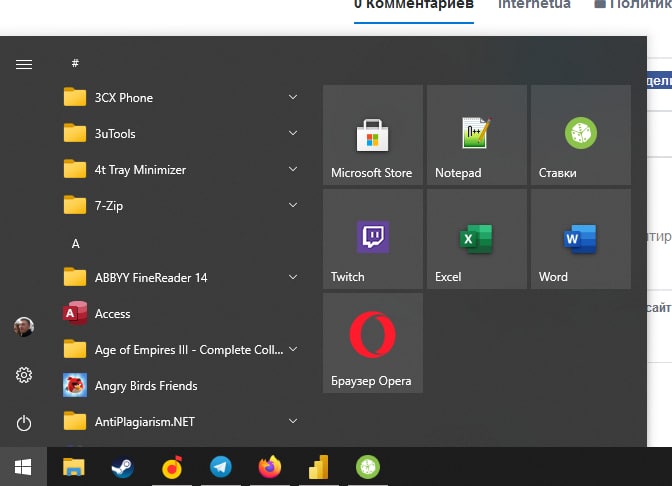The width and height of the screenshot is (672, 486).
Task: Launch Angry Birds Friends app
Action: 180,386
